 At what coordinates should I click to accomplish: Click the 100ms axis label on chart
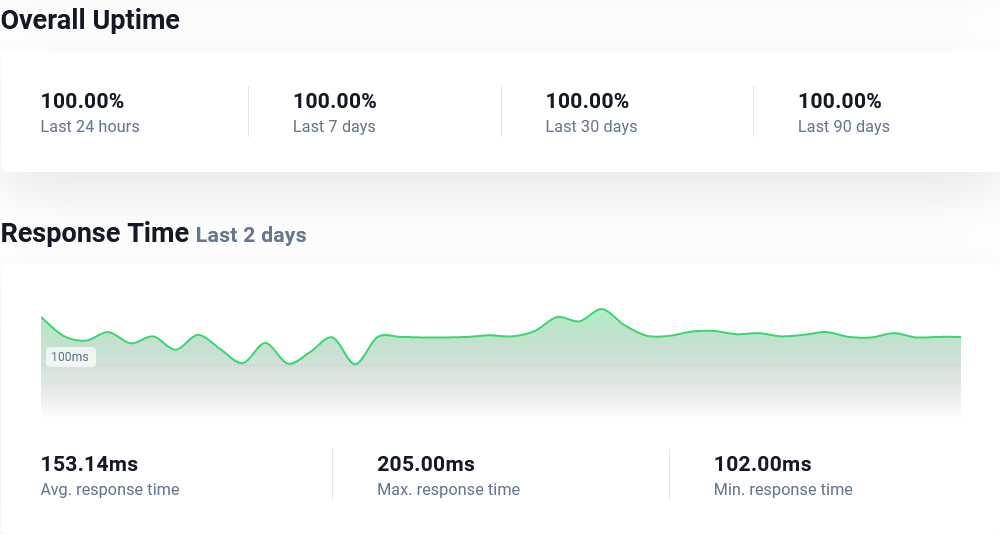coord(70,357)
